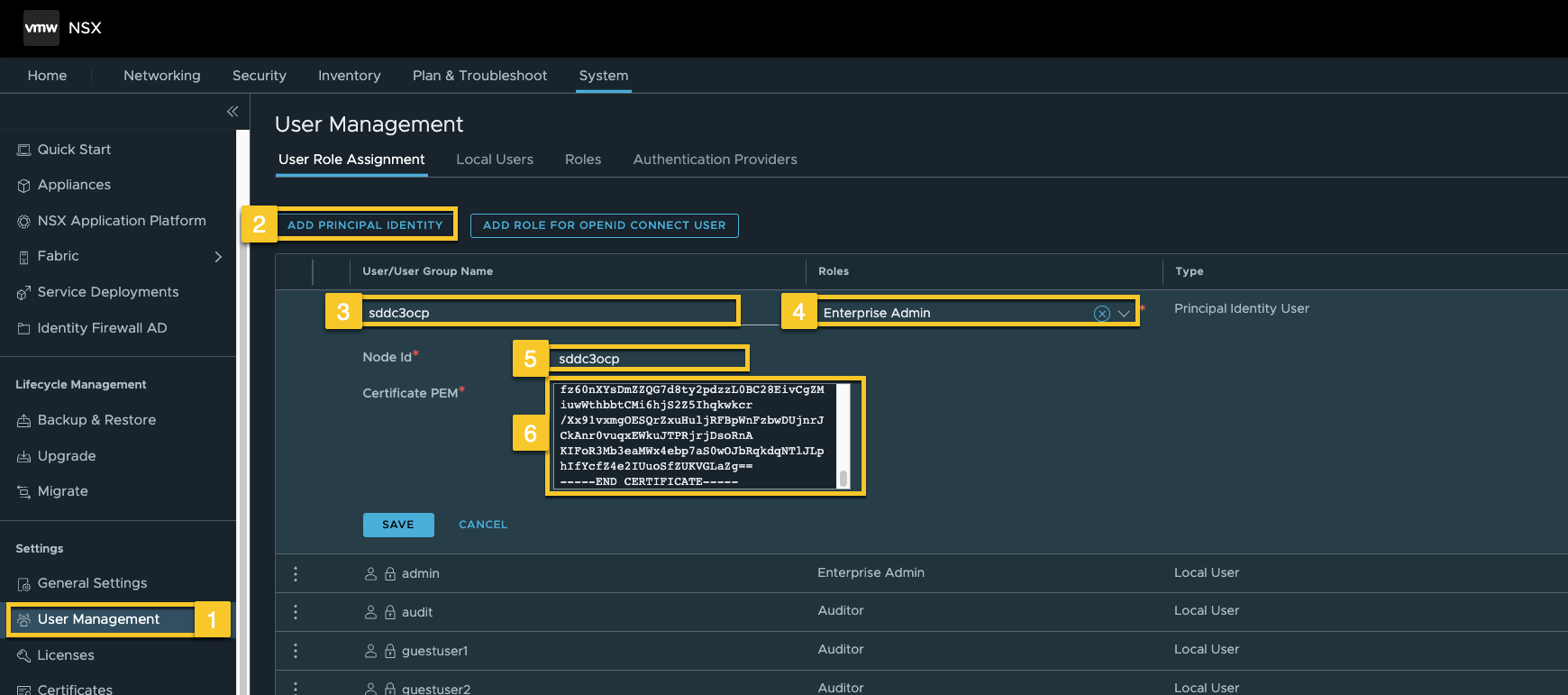Image resolution: width=1568 pixels, height=695 pixels.
Task: Open the Roles tab
Action: [583, 160]
